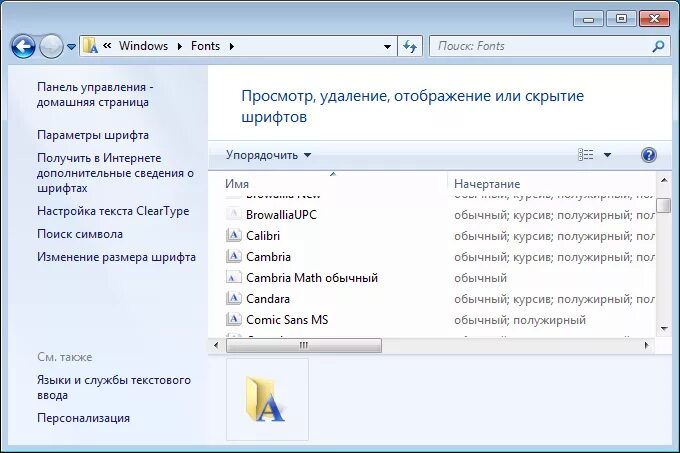The image size is (680, 453).
Task: Click the Calibri font name
Action: [263, 236]
